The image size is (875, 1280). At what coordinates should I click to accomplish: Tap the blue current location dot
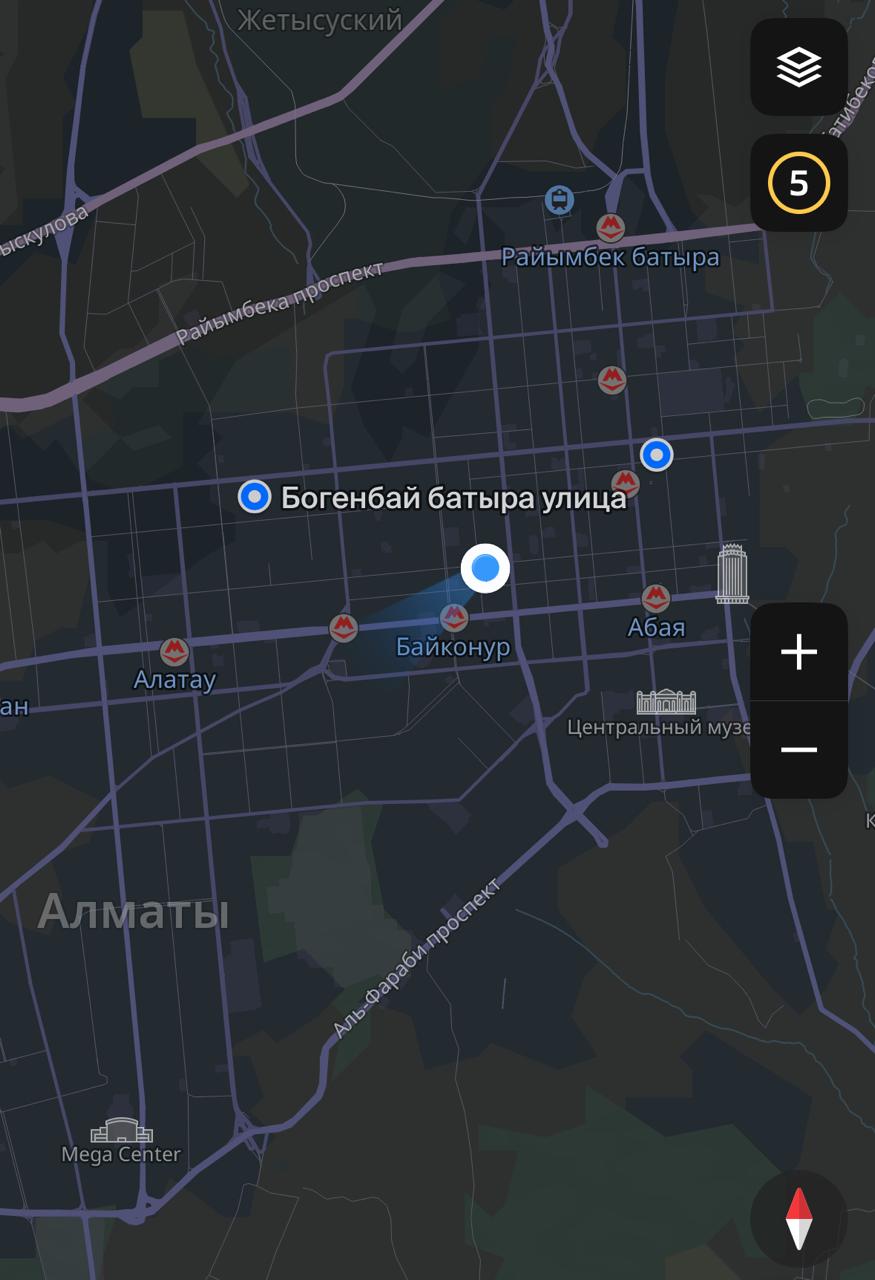pyautogui.click(x=485, y=568)
